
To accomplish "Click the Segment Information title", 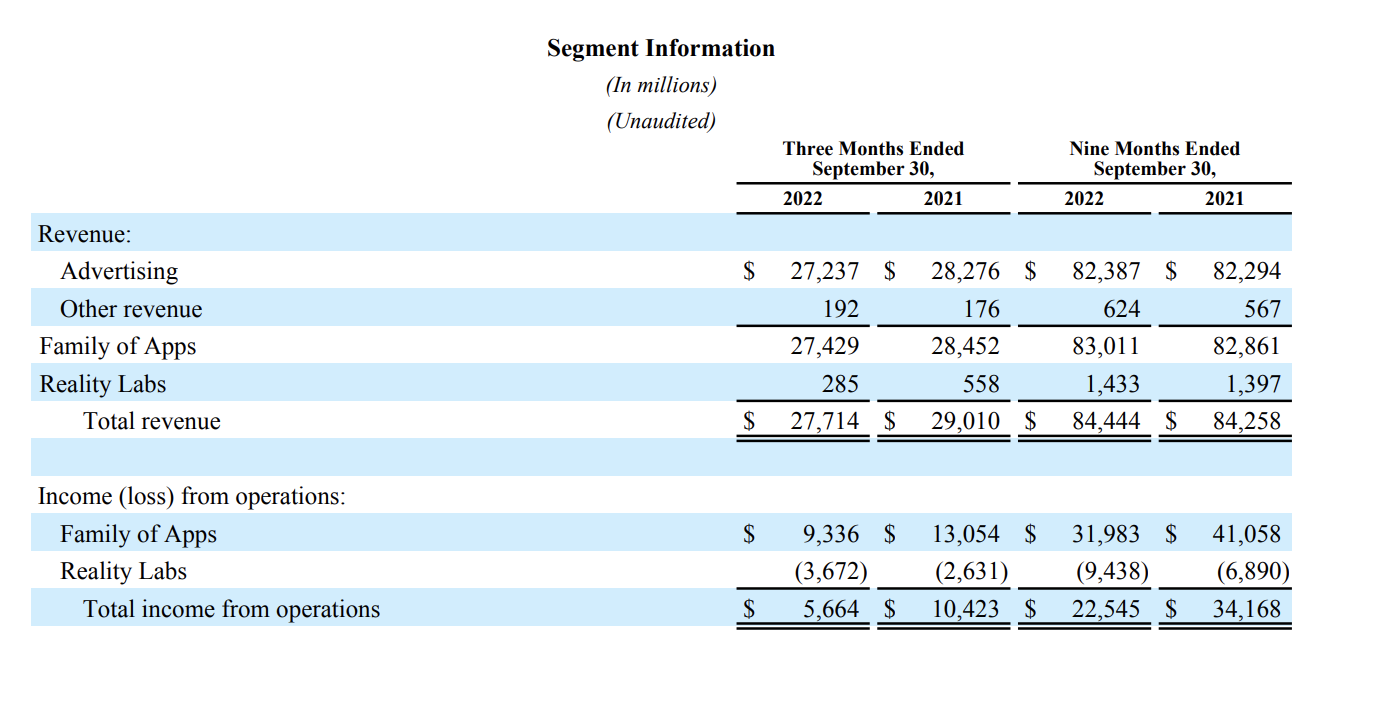I will click(x=660, y=49).
